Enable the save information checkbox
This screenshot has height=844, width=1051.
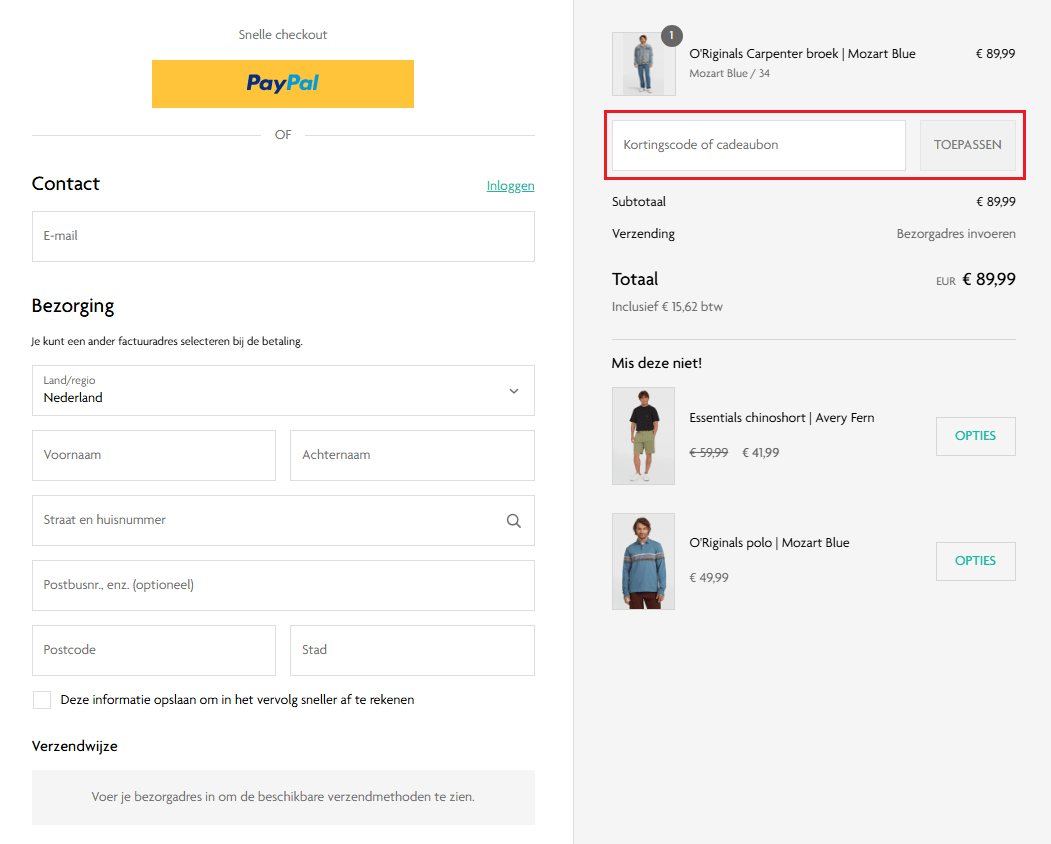pyautogui.click(x=42, y=700)
